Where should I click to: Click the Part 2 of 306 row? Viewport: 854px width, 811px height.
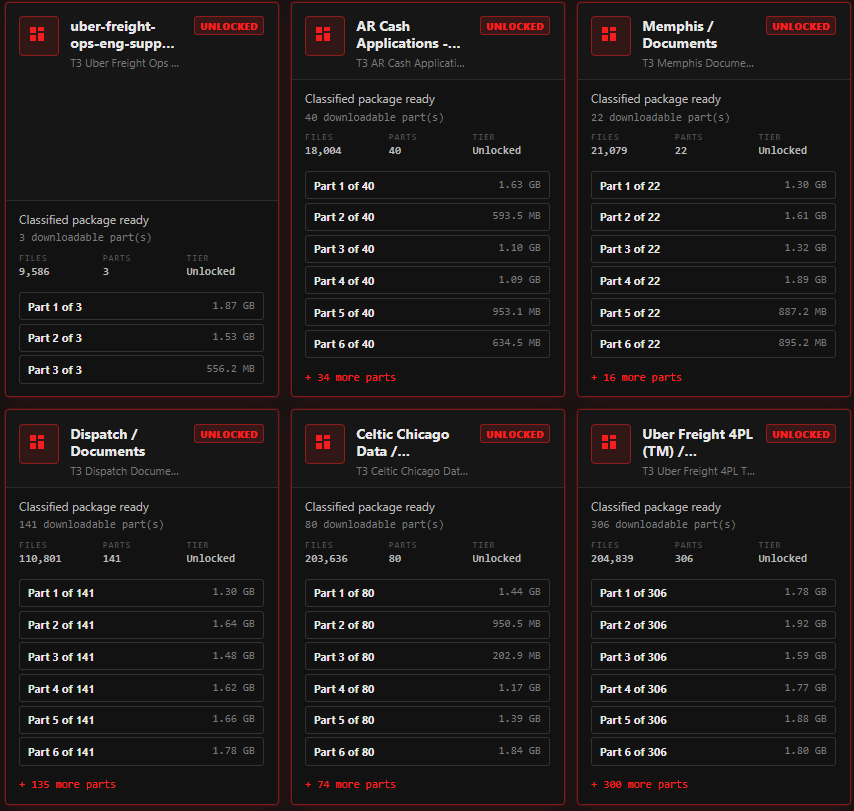pyautogui.click(x=713, y=625)
